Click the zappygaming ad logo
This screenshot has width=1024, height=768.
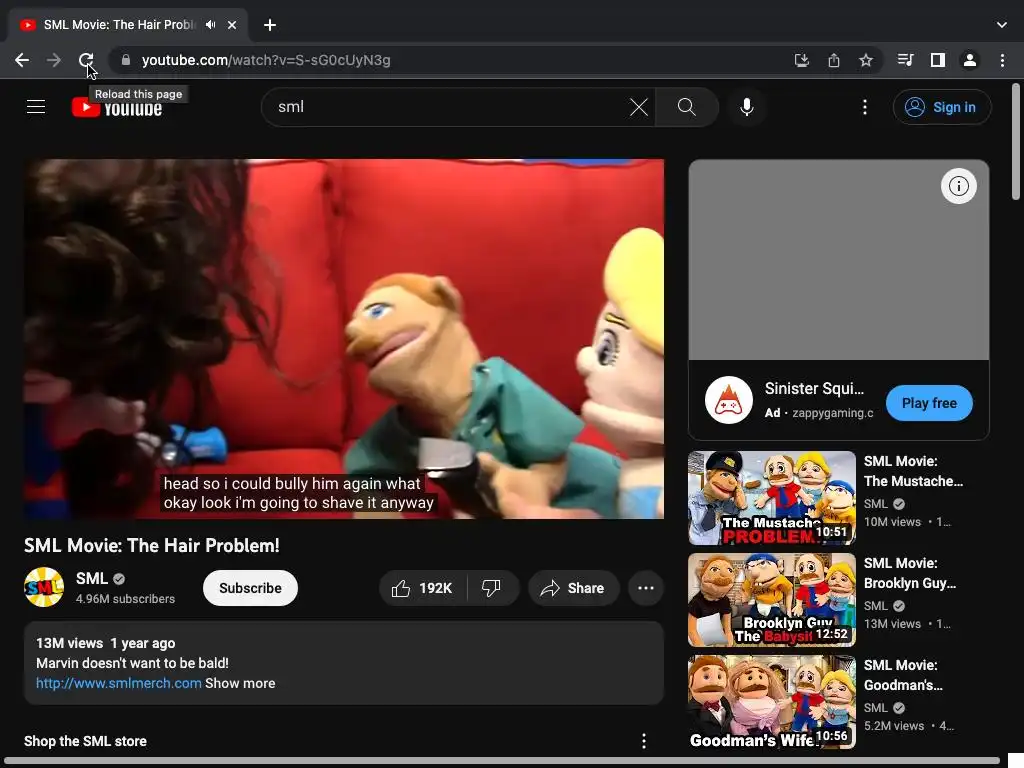[x=729, y=400]
